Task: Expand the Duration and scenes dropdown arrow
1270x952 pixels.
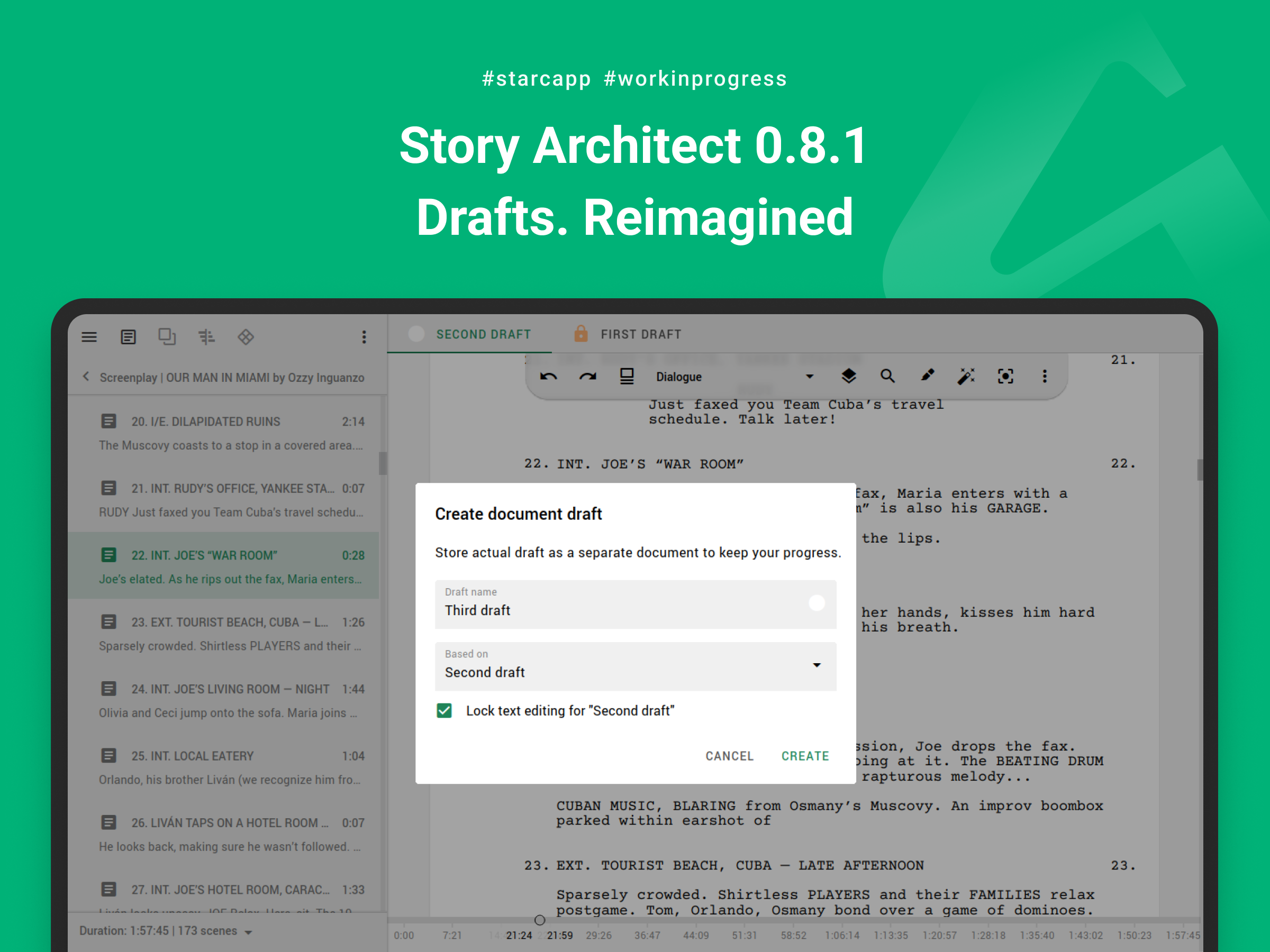Action: pyautogui.click(x=249, y=932)
